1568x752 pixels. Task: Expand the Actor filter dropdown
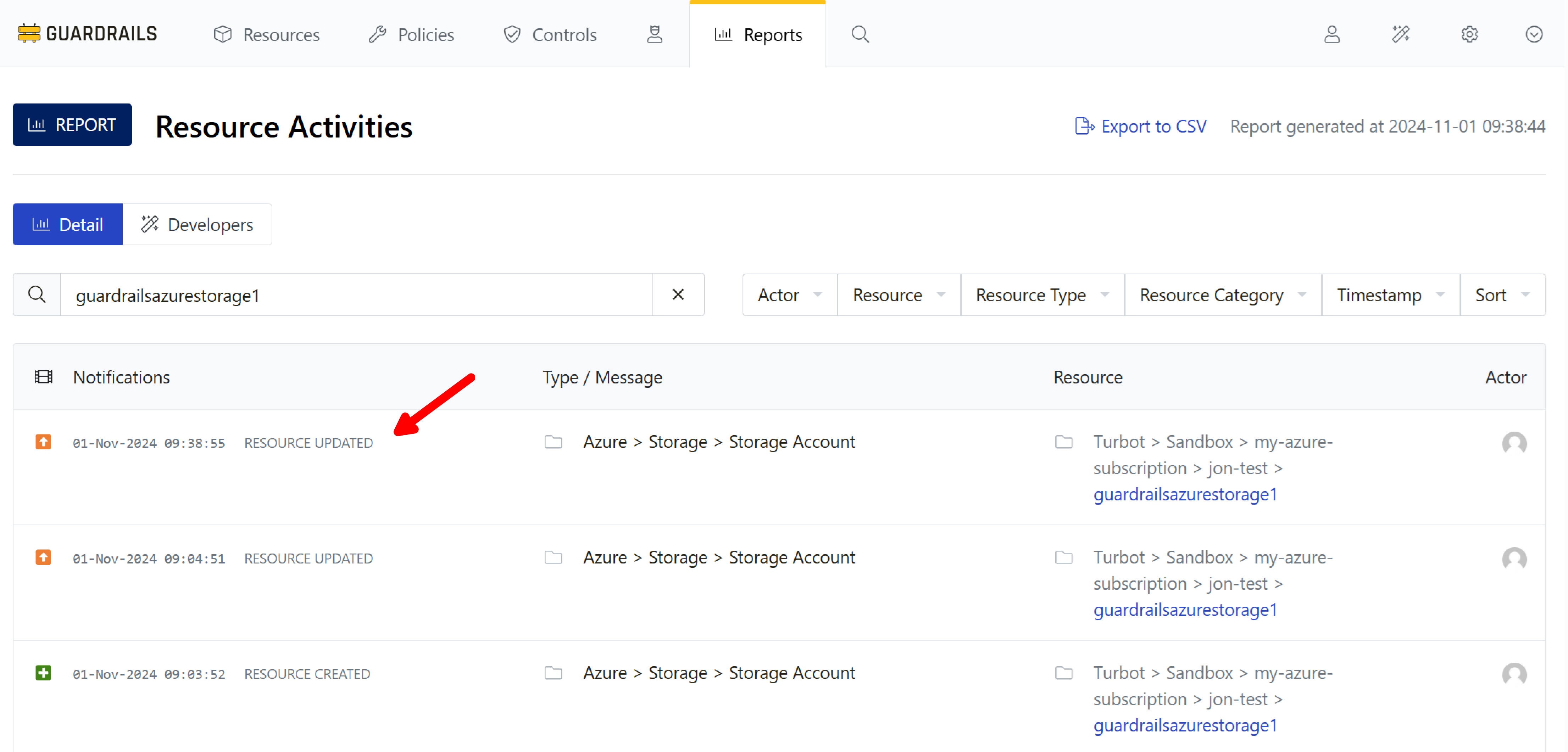coord(789,295)
